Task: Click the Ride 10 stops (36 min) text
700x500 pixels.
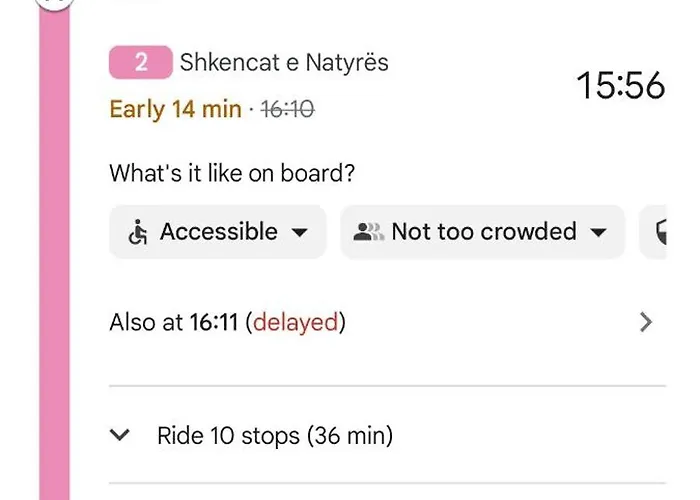Action: (275, 436)
